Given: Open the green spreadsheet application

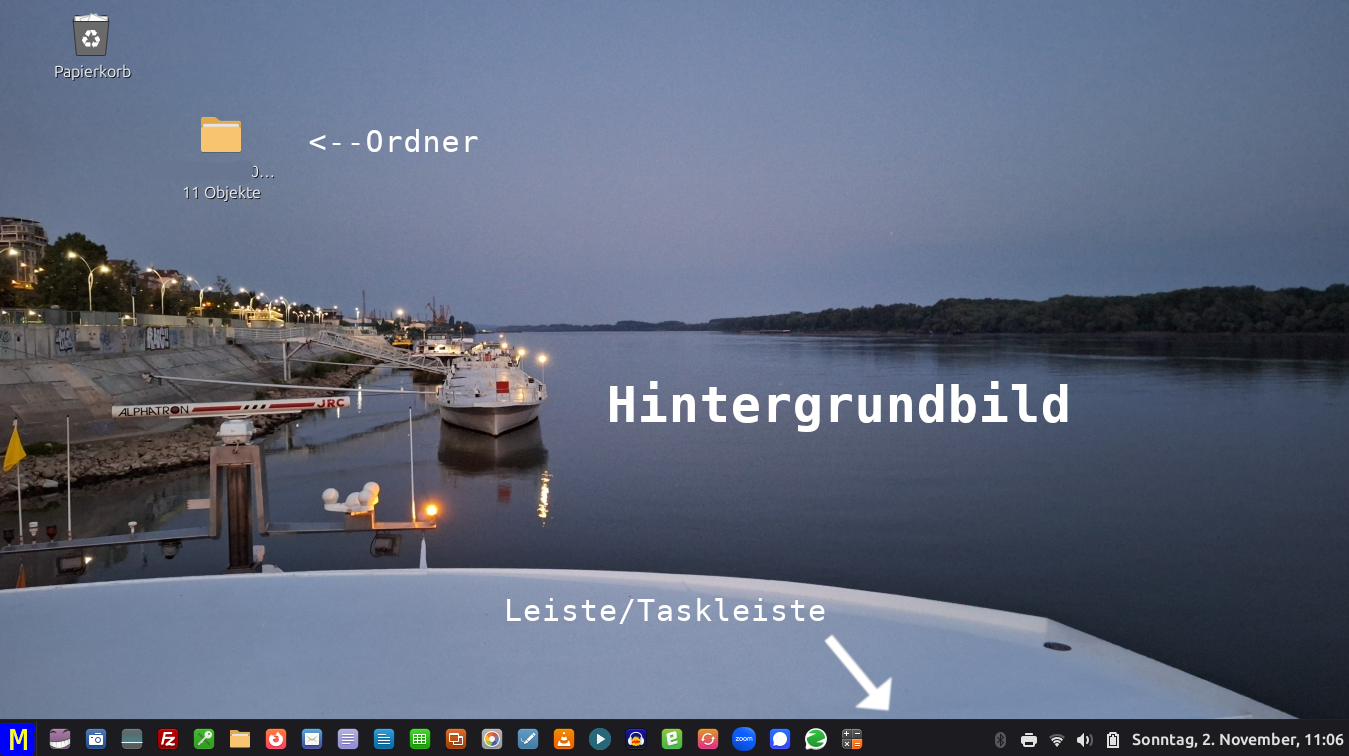Looking at the screenshot, I should [420, 739].
